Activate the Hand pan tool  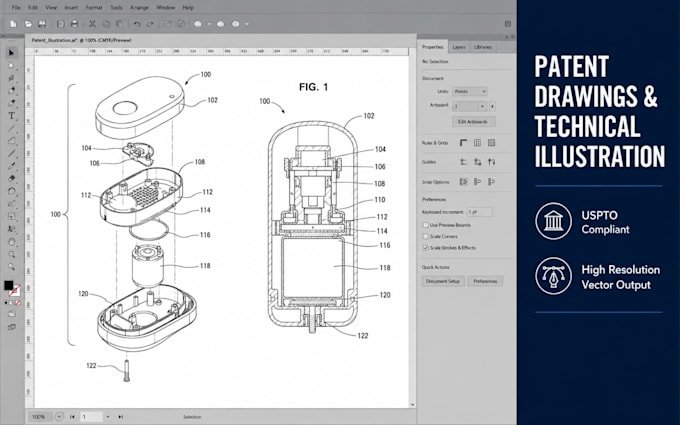tap(12, 242)
